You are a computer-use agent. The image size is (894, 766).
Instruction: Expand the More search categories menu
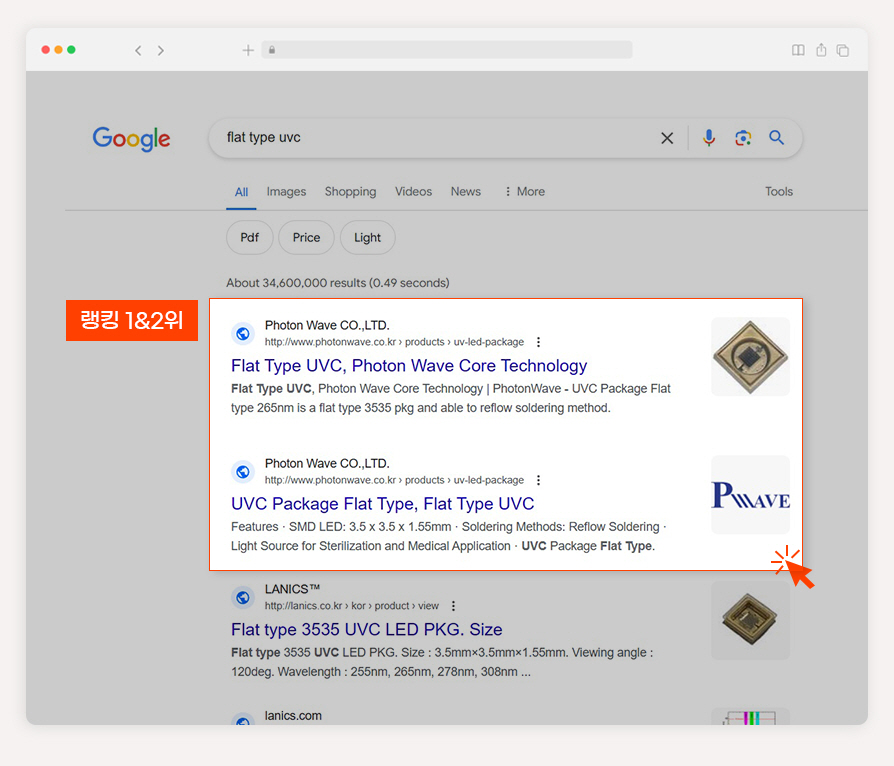(525, 192)
